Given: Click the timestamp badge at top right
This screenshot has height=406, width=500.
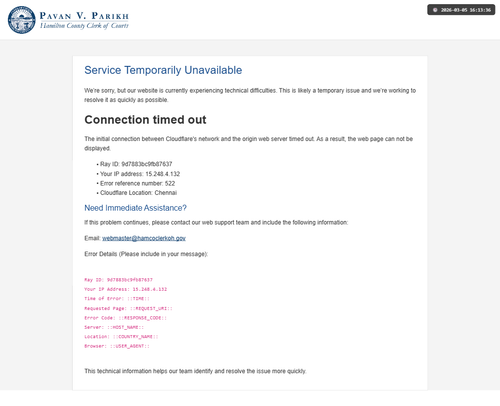Looking at the screenshot, I should (x=461, y=10).
